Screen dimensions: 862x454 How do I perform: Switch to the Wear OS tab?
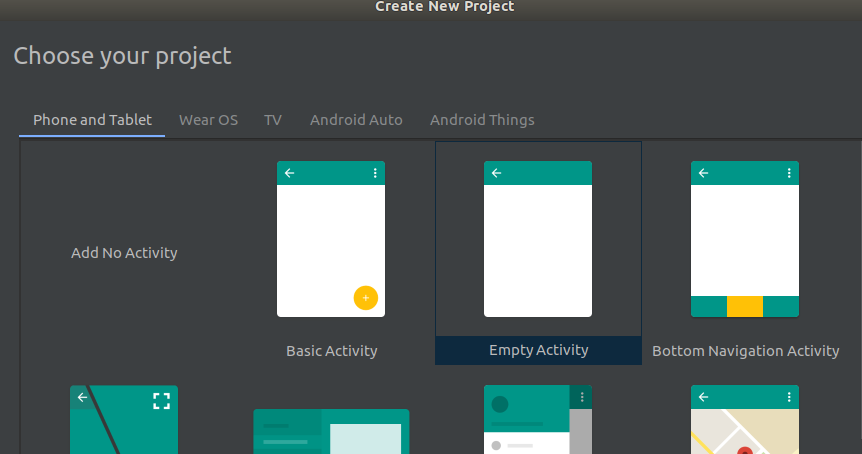click(x=208, y=120)
